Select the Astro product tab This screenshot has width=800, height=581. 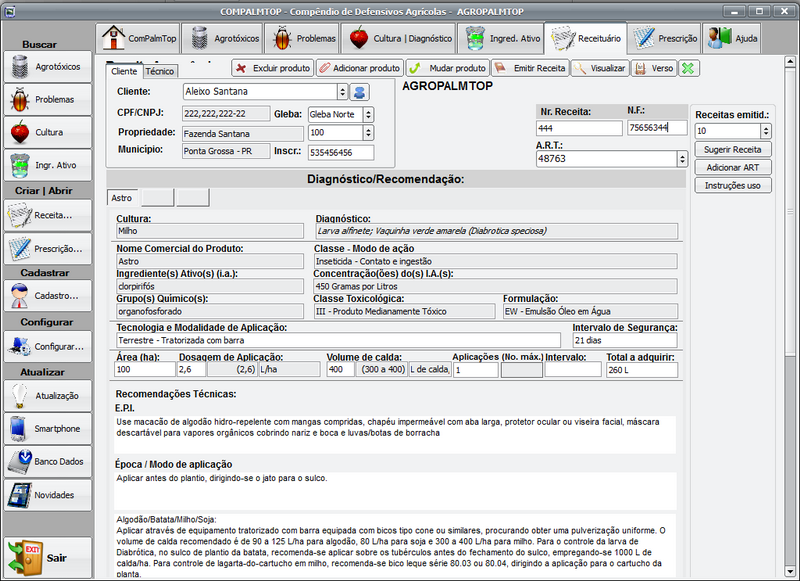pyautogui.click(x=122, y=198)
